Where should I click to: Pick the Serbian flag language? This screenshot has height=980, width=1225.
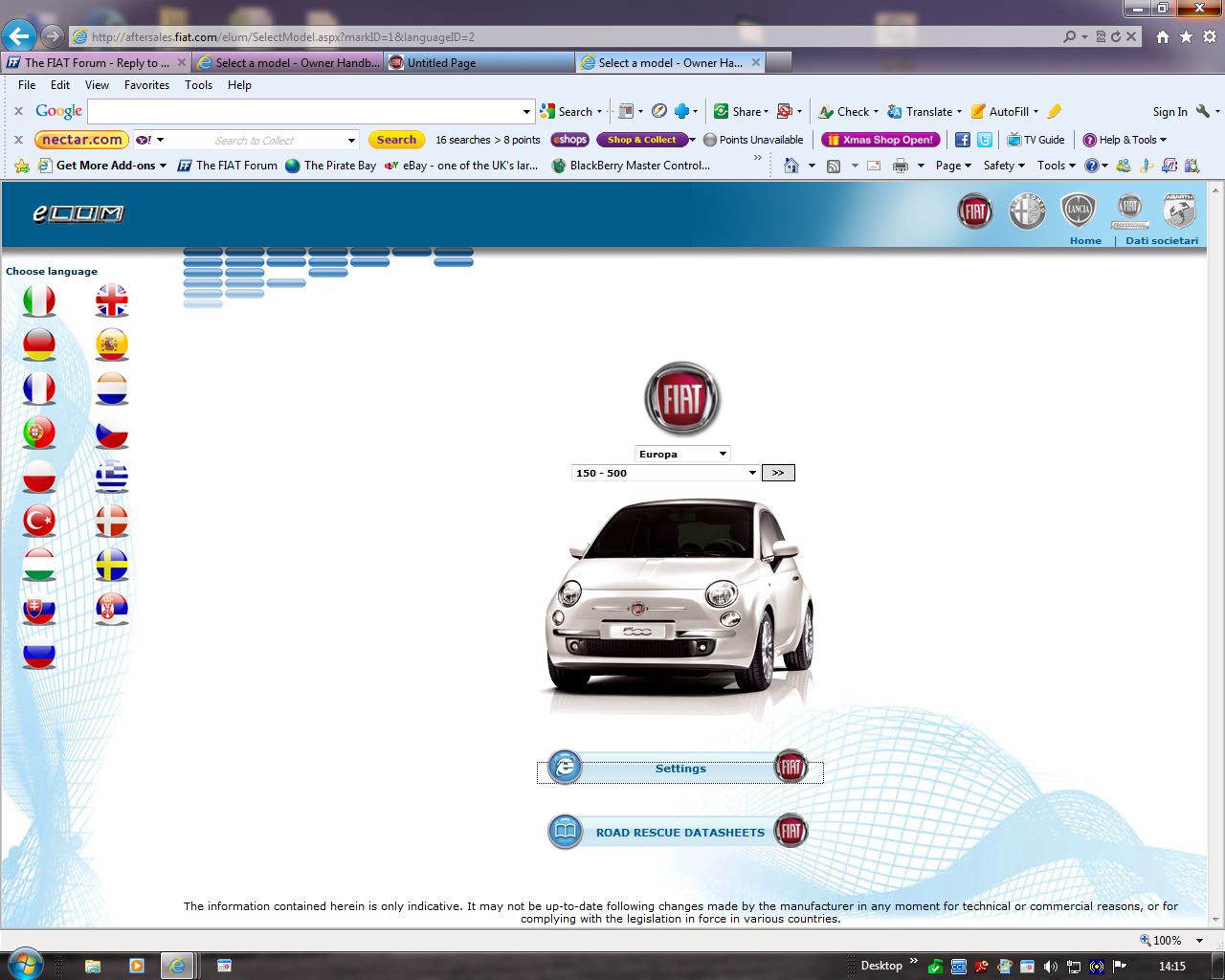click(x=112, y=609)
